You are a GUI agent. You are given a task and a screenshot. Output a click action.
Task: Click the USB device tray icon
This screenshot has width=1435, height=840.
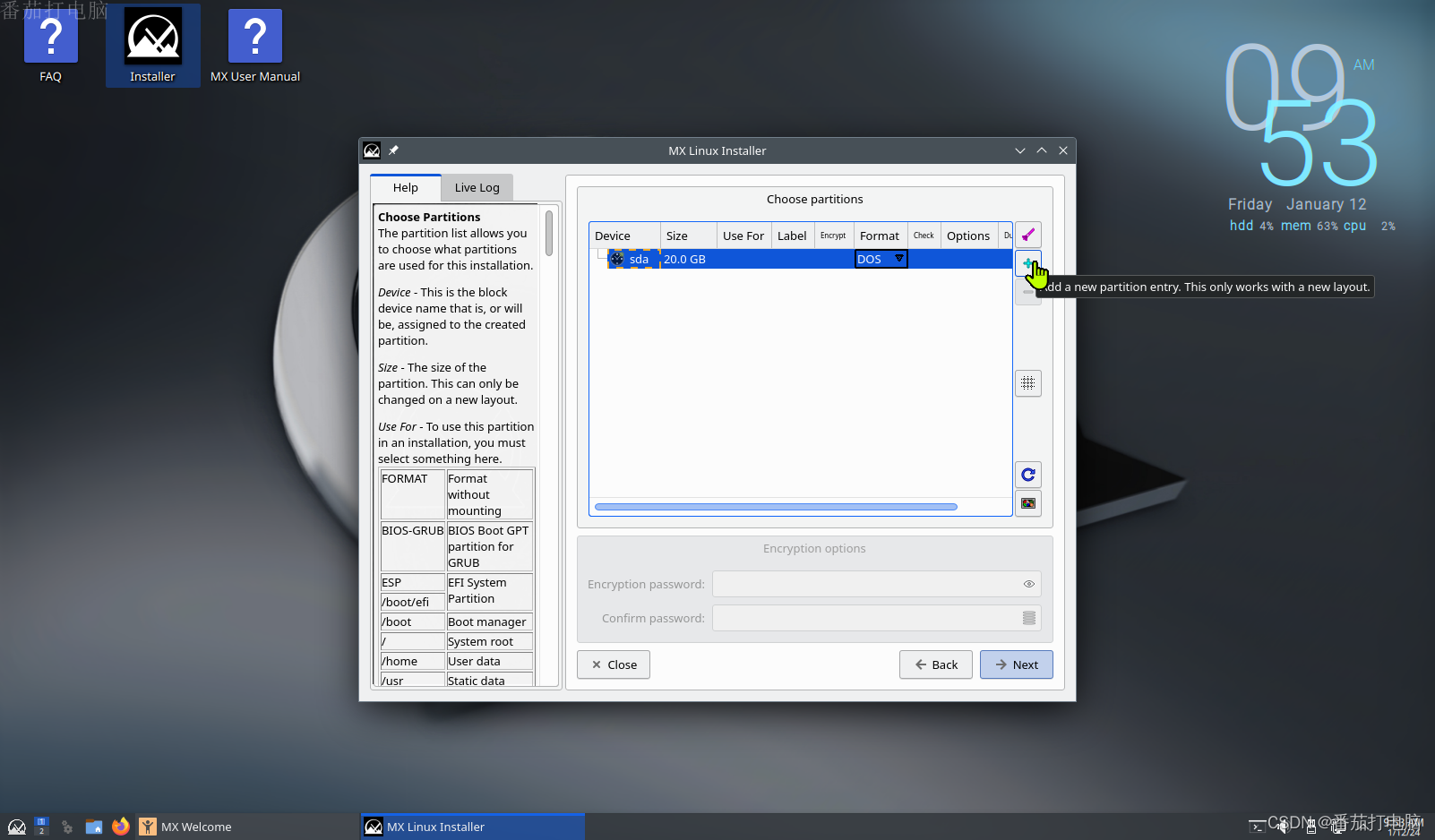(x=1310, y=827)
